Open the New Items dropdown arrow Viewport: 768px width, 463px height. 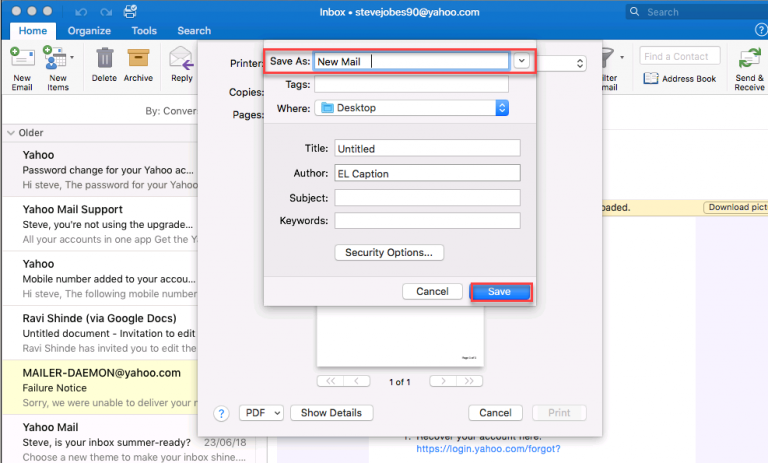tap(72, 57)
